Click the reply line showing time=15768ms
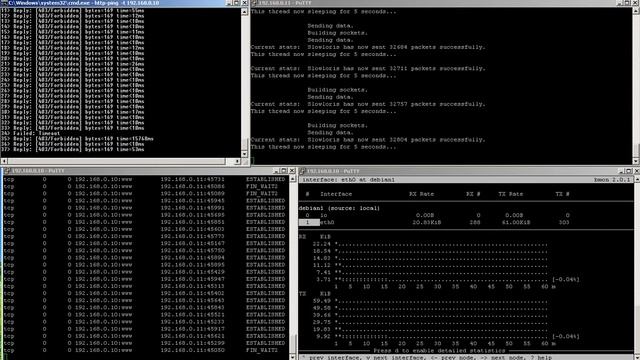Image resolution: width=640 pixels, height=360 pixels. (x=78, y=138)
